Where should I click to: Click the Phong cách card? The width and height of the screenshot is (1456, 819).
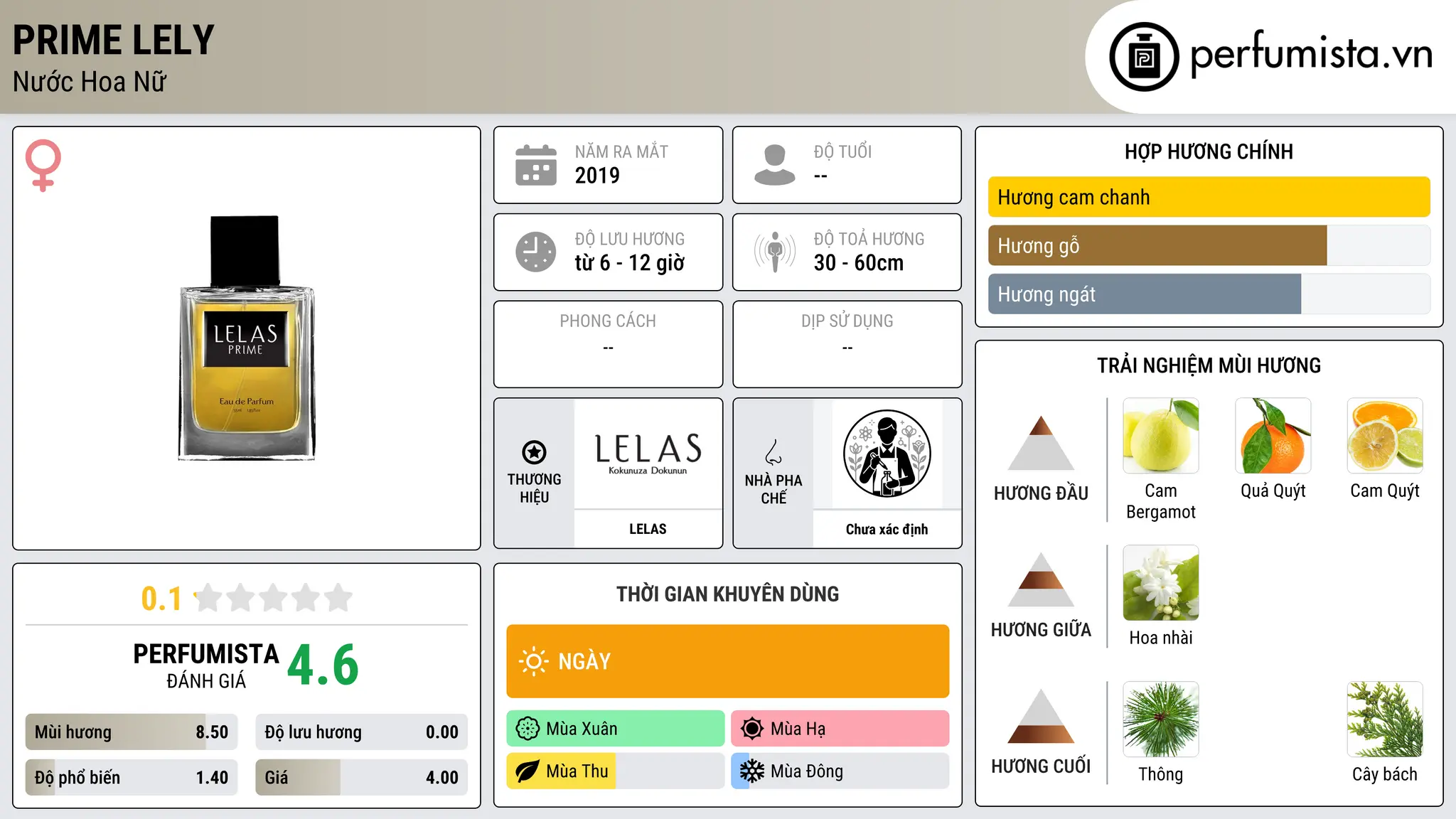pos(608,344)
